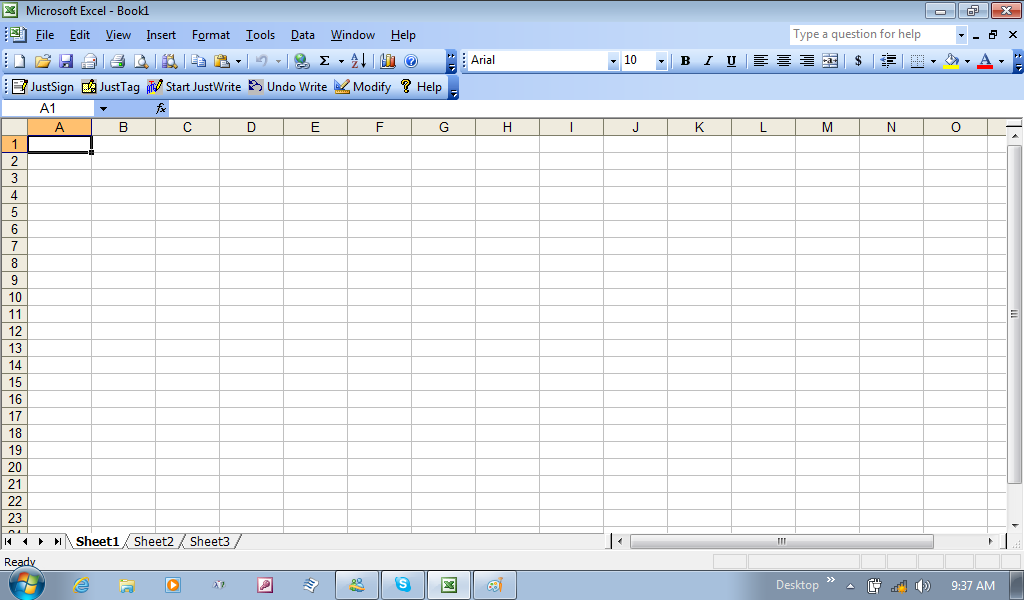Expand the Arial font name dropdown

[x=613, y=61]
